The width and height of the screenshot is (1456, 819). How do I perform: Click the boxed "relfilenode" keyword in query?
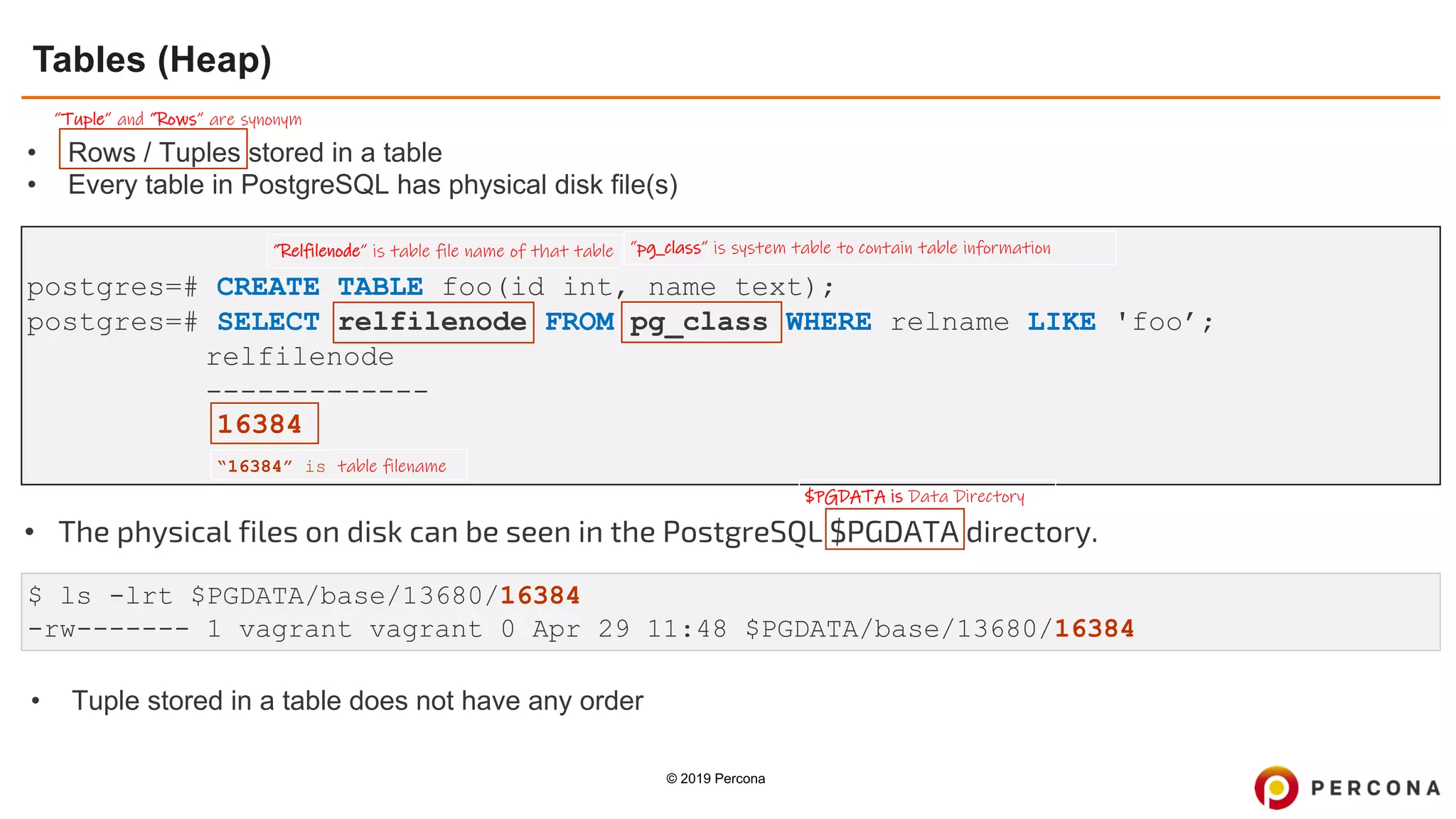(433, 322)
